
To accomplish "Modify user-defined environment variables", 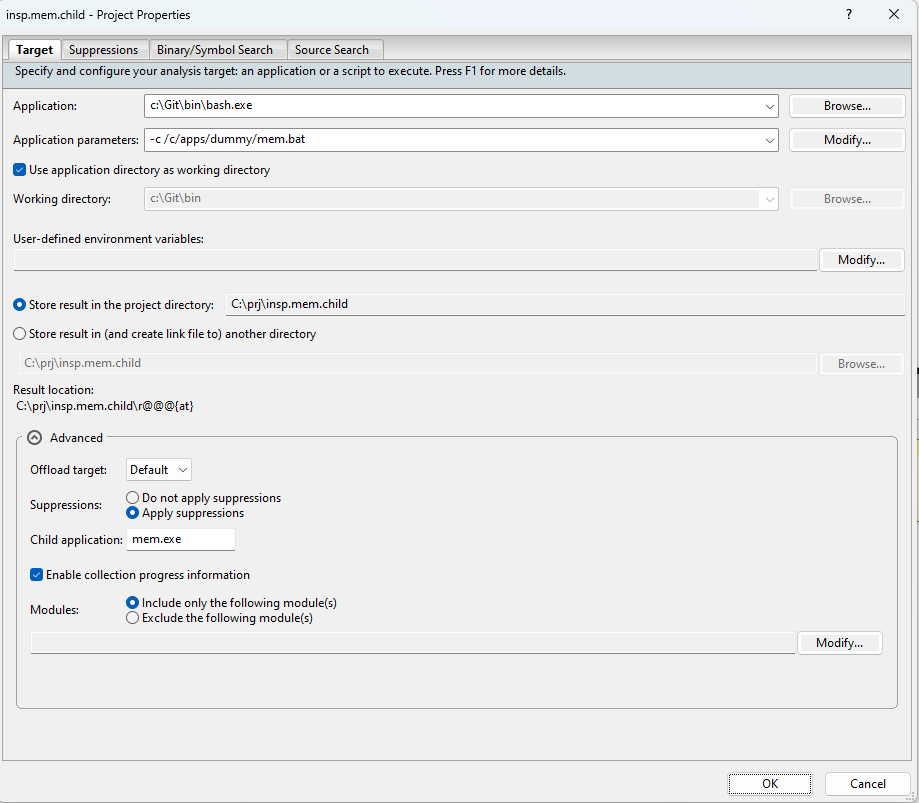I will click(x=861, y=260).
